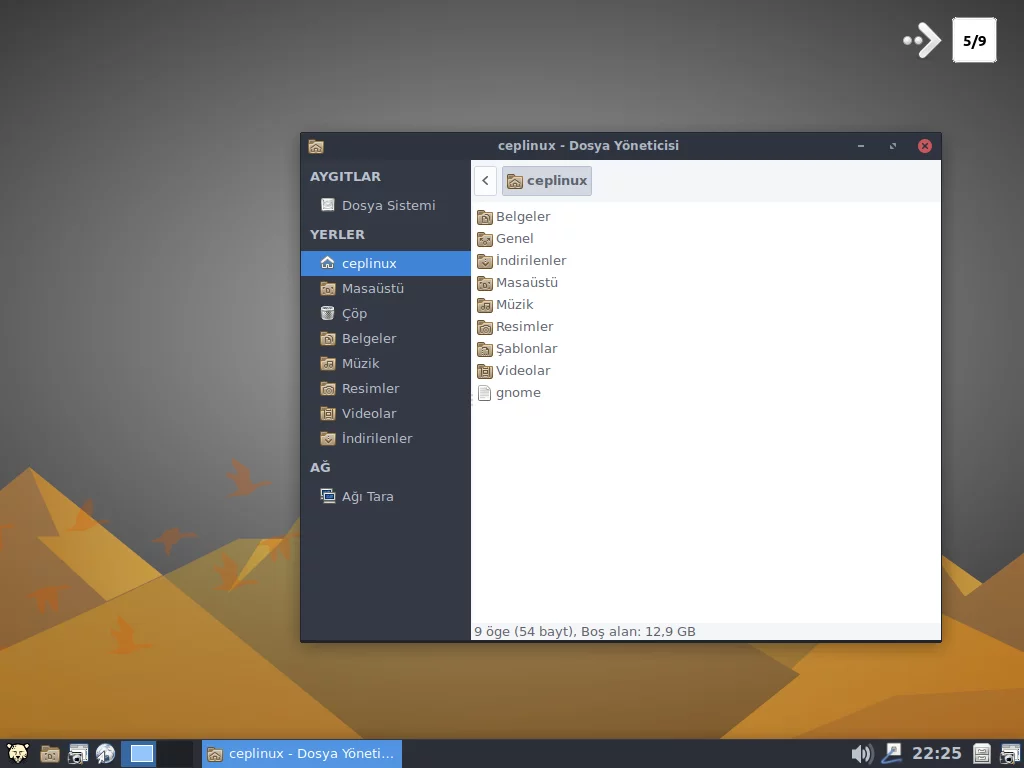Focus the ceplinux Dosya Yöneticisi taskbar entry
1024x768 pixels.
(300, 753)
